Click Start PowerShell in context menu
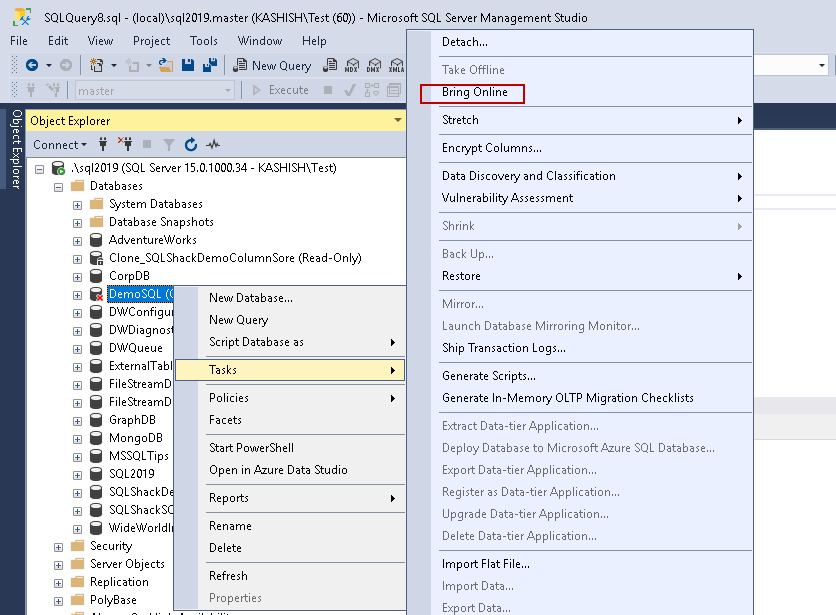The image size is (836, 615). [x=251, y=448]
